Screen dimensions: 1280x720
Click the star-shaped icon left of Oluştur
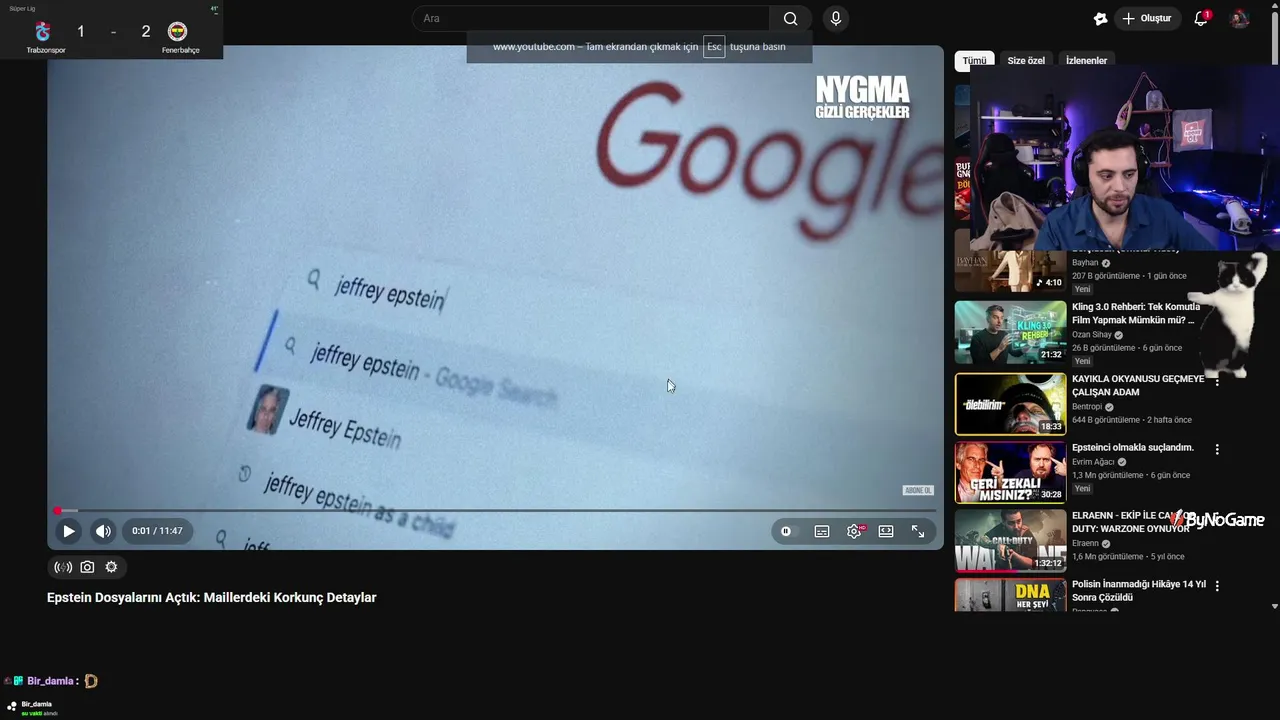(x=1101, y=18)
